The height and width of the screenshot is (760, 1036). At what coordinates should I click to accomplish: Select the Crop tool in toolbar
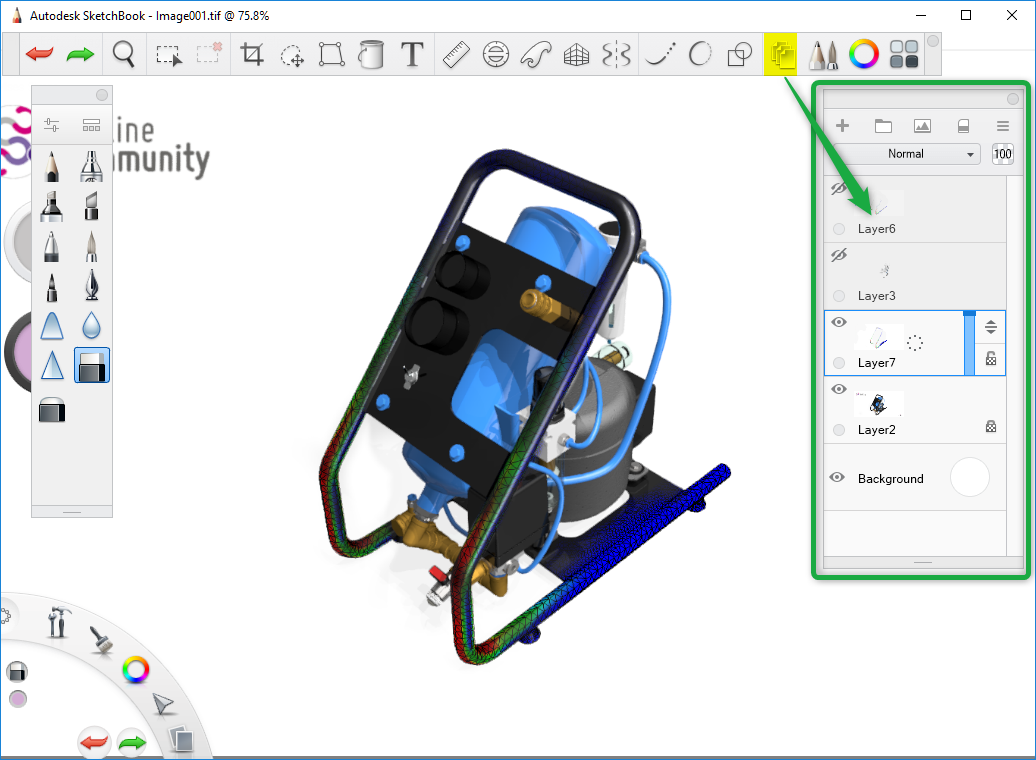[x=252, y=54]
